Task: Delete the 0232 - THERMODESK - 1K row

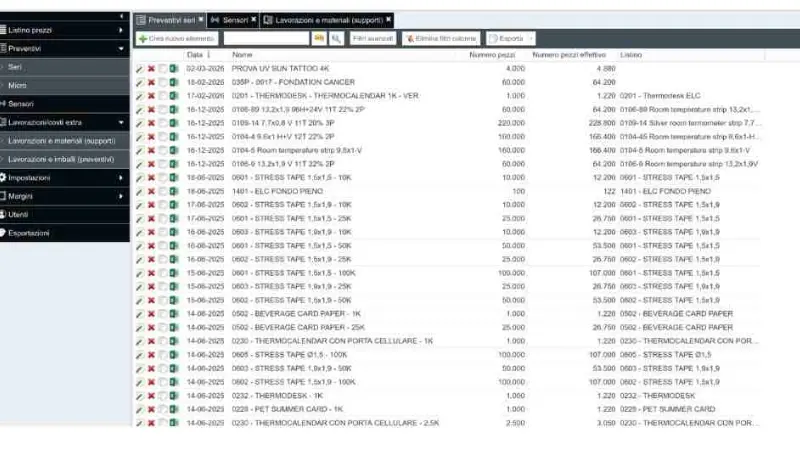Action: click(151, 396)
